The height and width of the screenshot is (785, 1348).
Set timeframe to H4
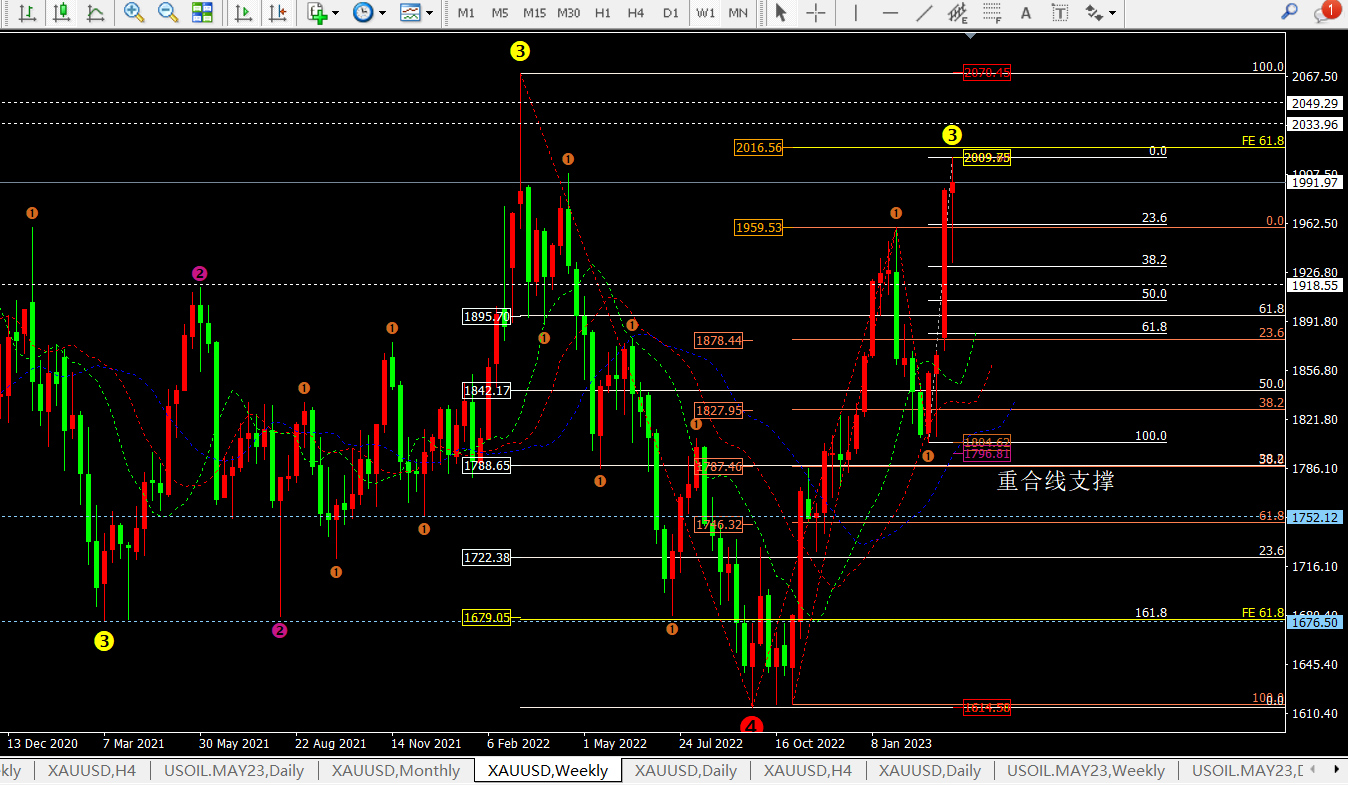click(636, 13)
